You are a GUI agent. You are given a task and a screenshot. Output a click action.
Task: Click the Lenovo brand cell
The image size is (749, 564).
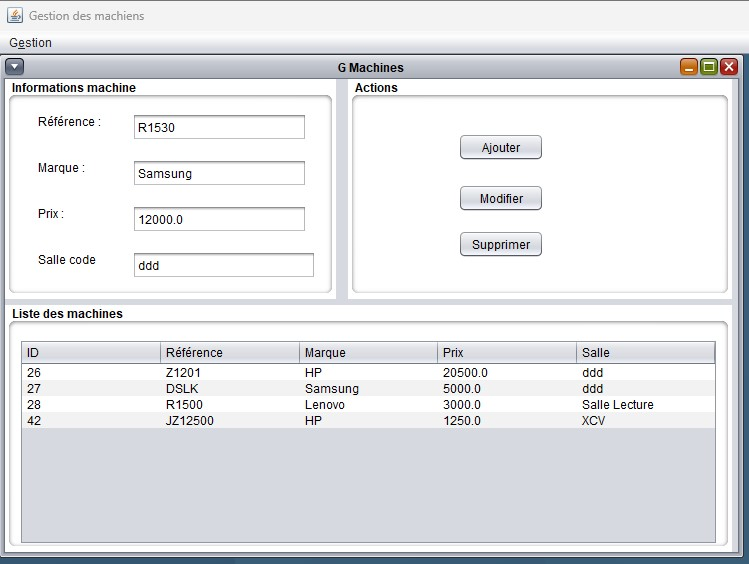pos(368,404)
